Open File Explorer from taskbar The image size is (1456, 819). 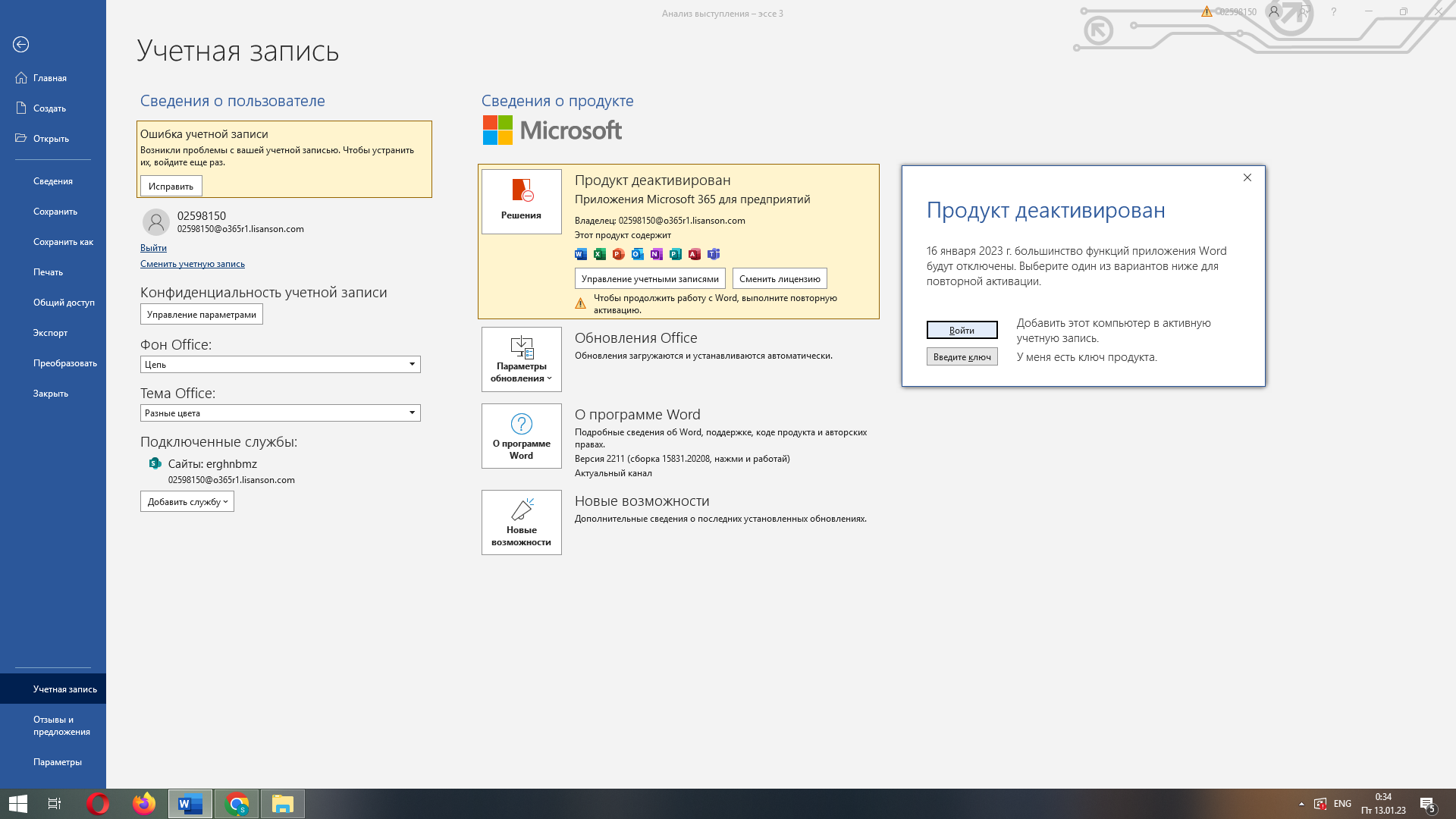tap(283, 804)
